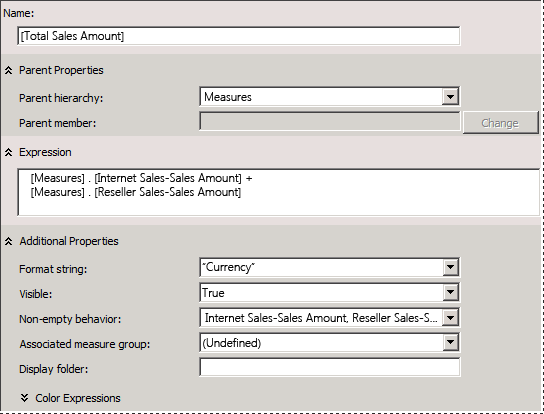The height and width of the screenshot is (414, 544).
Task: Click the Display folder label
Action: [53, 369]
